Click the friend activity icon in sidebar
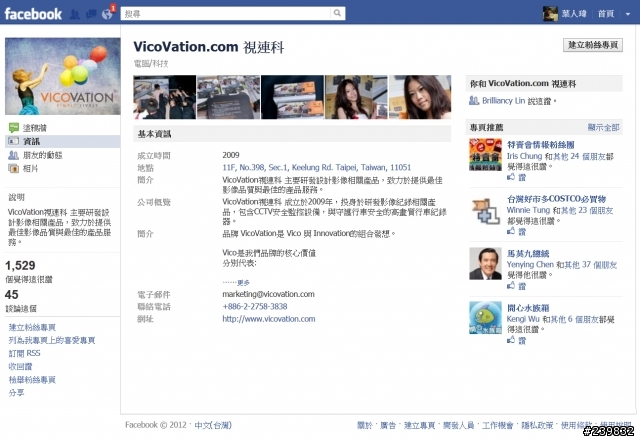 point(13,155)
